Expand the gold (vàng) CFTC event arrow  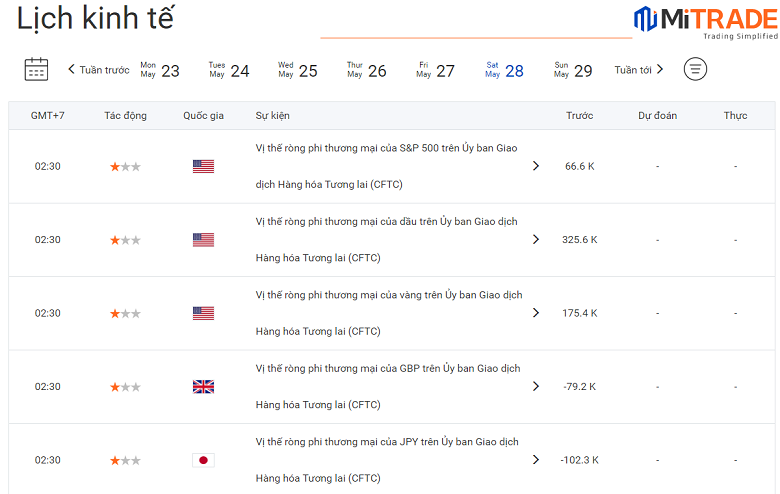[x=535, y=313]
